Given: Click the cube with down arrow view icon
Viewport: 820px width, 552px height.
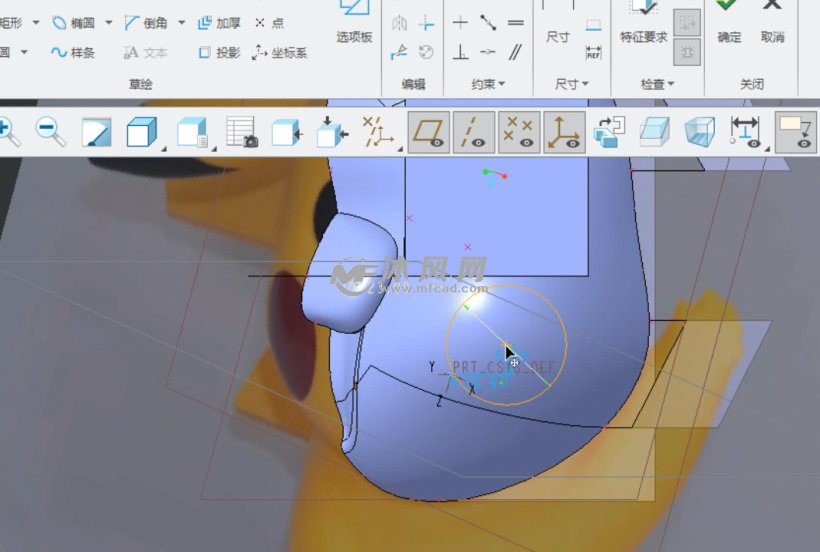Looking at the screenshot, I should coord(333,132).
